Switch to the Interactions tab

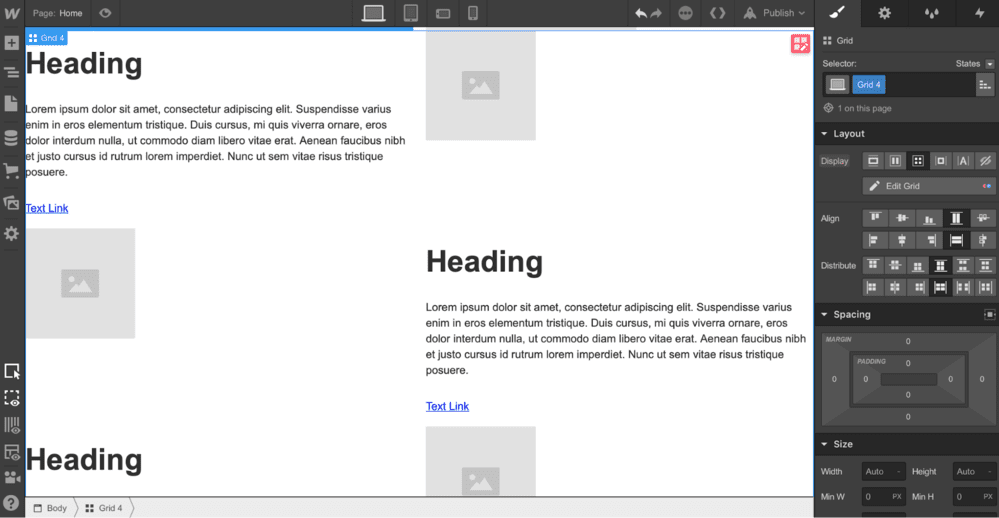[x=979, y=13]
